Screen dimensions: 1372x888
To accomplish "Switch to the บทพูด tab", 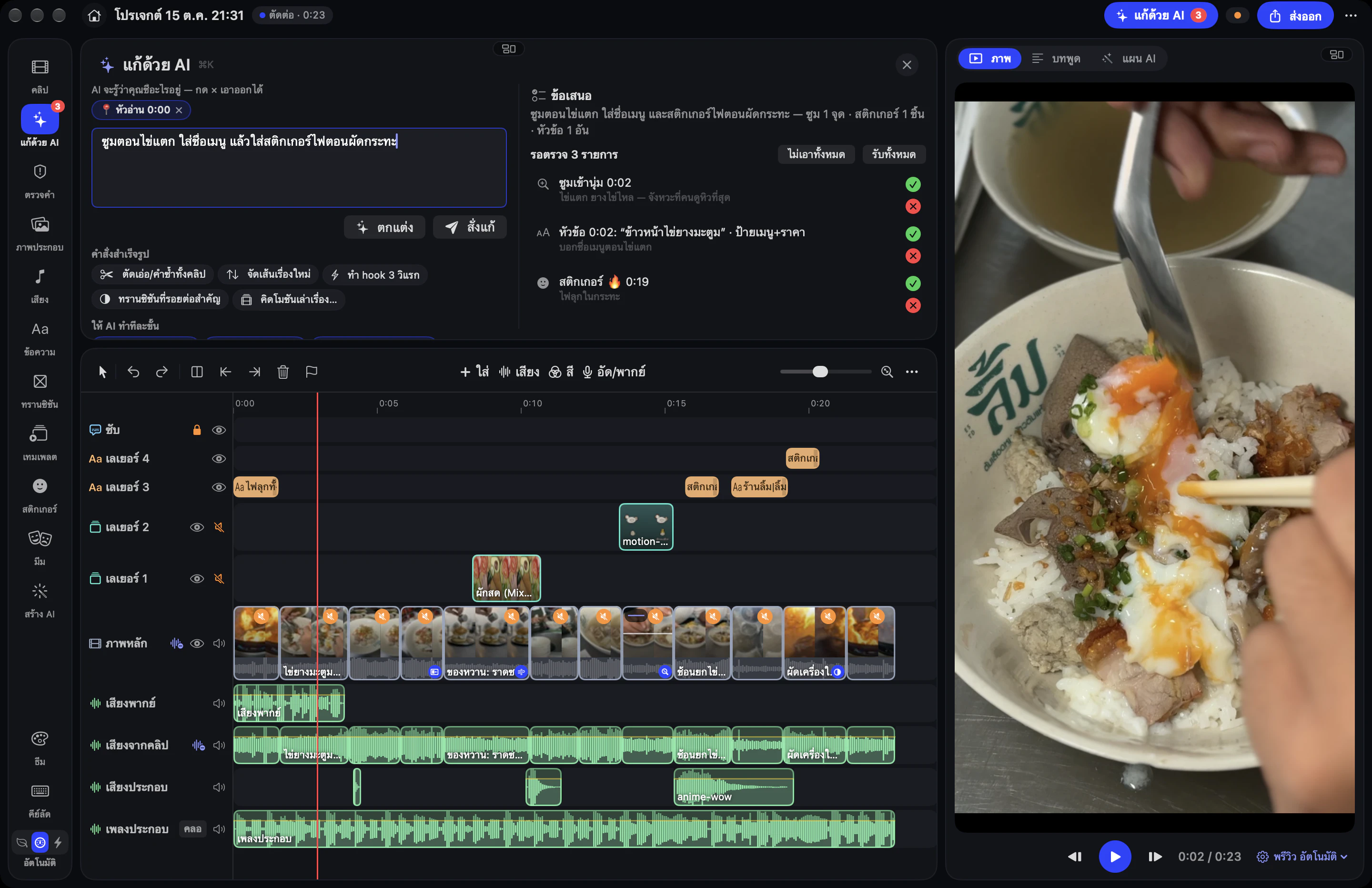I will (x=1056, y=58).
